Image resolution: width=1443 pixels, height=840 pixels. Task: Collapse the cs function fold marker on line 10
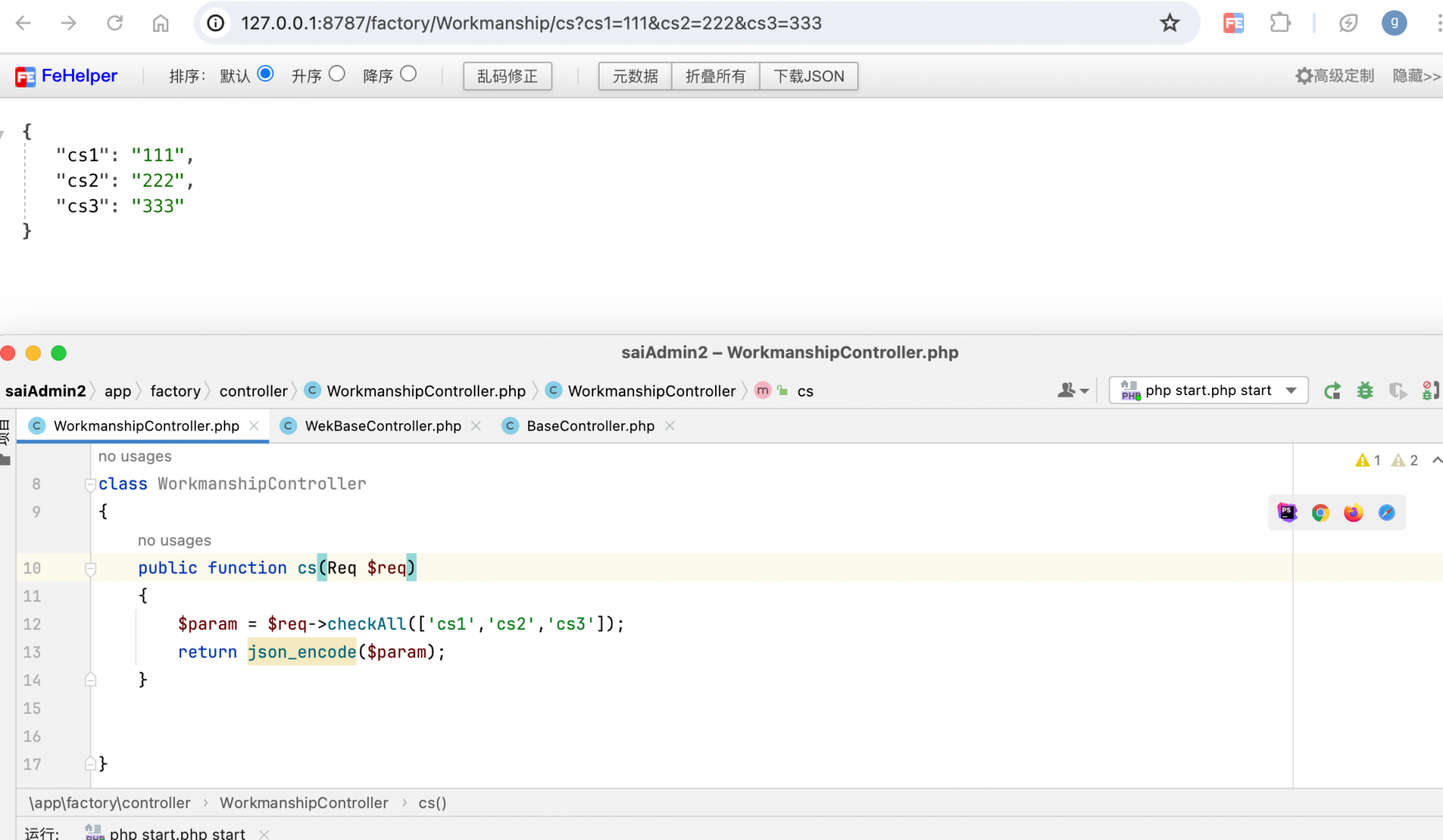(91, 569)
